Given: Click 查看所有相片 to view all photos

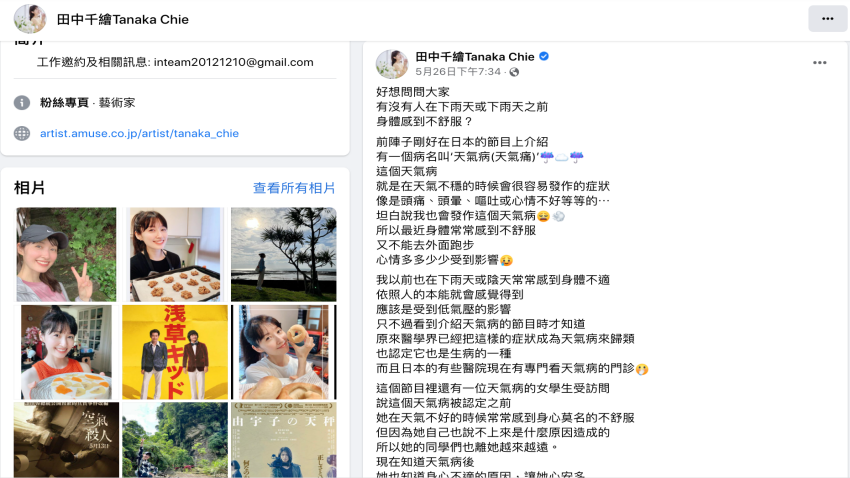Looking at the screenshot, I should tap(294, 188).
